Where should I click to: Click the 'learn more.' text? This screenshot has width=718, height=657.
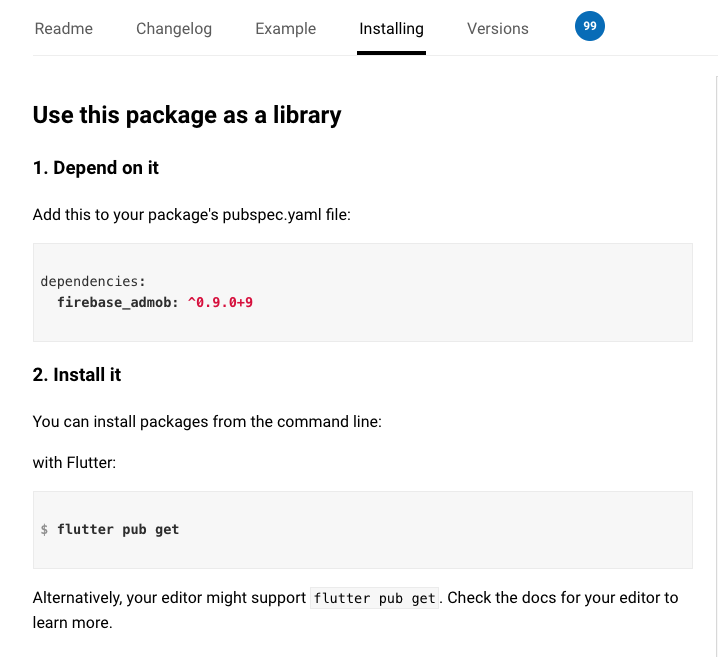[72, 623]
